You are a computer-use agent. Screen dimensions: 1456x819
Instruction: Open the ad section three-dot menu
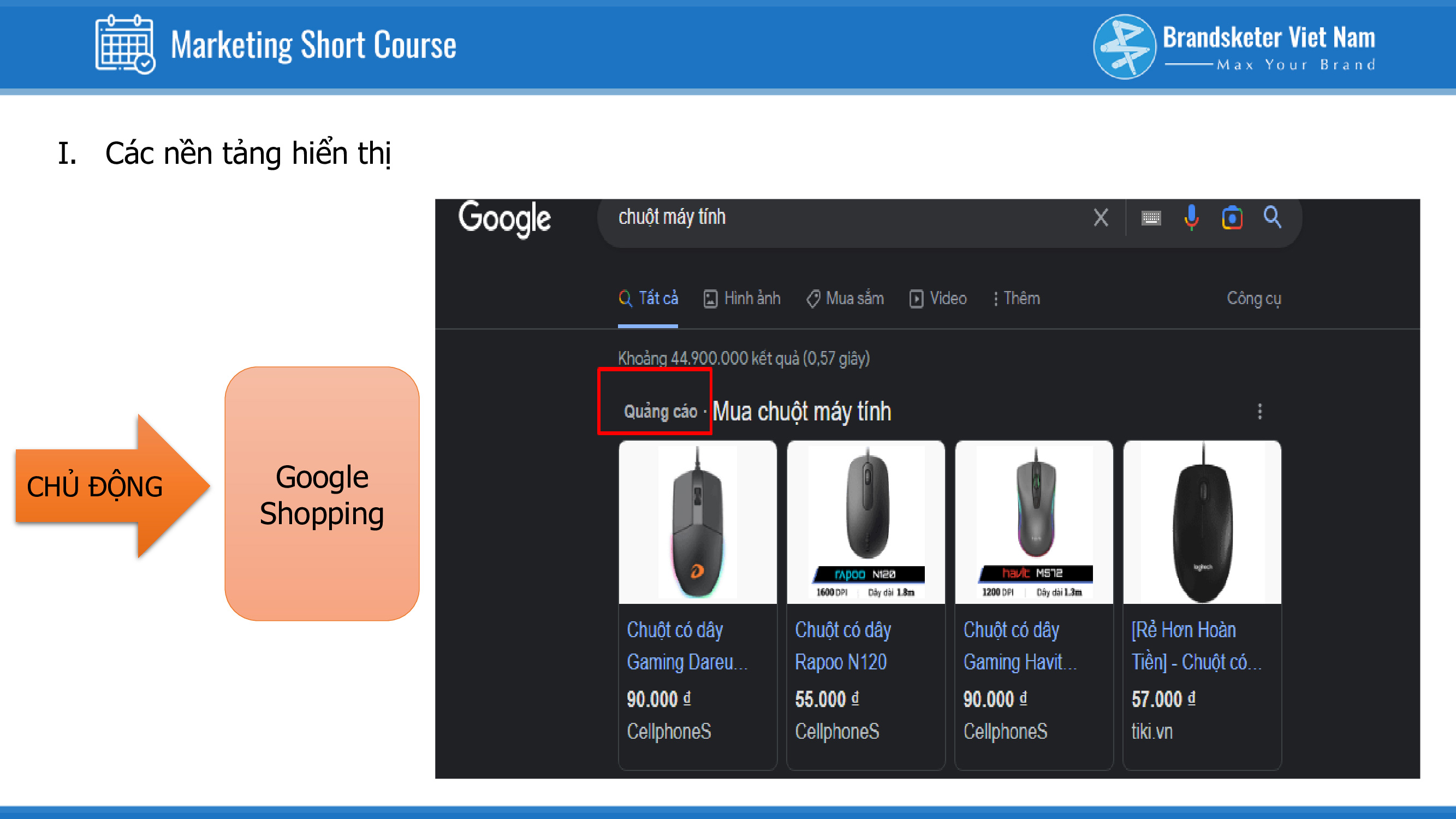[x=1260, y=412]
